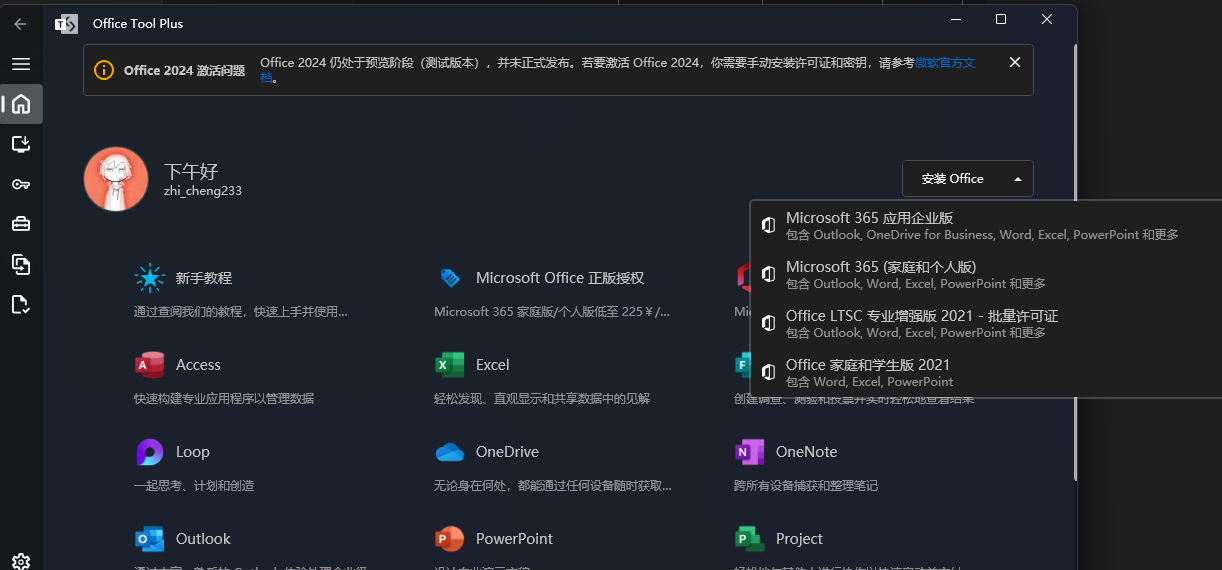Click the Loop app icon
This screenshot has height=570, width=1222.
(149, 452)
